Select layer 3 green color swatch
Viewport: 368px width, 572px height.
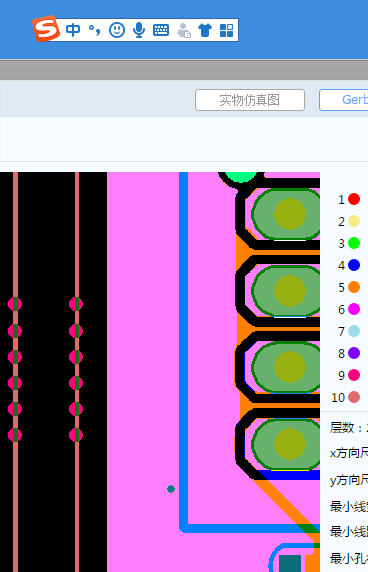pos(354,243)
